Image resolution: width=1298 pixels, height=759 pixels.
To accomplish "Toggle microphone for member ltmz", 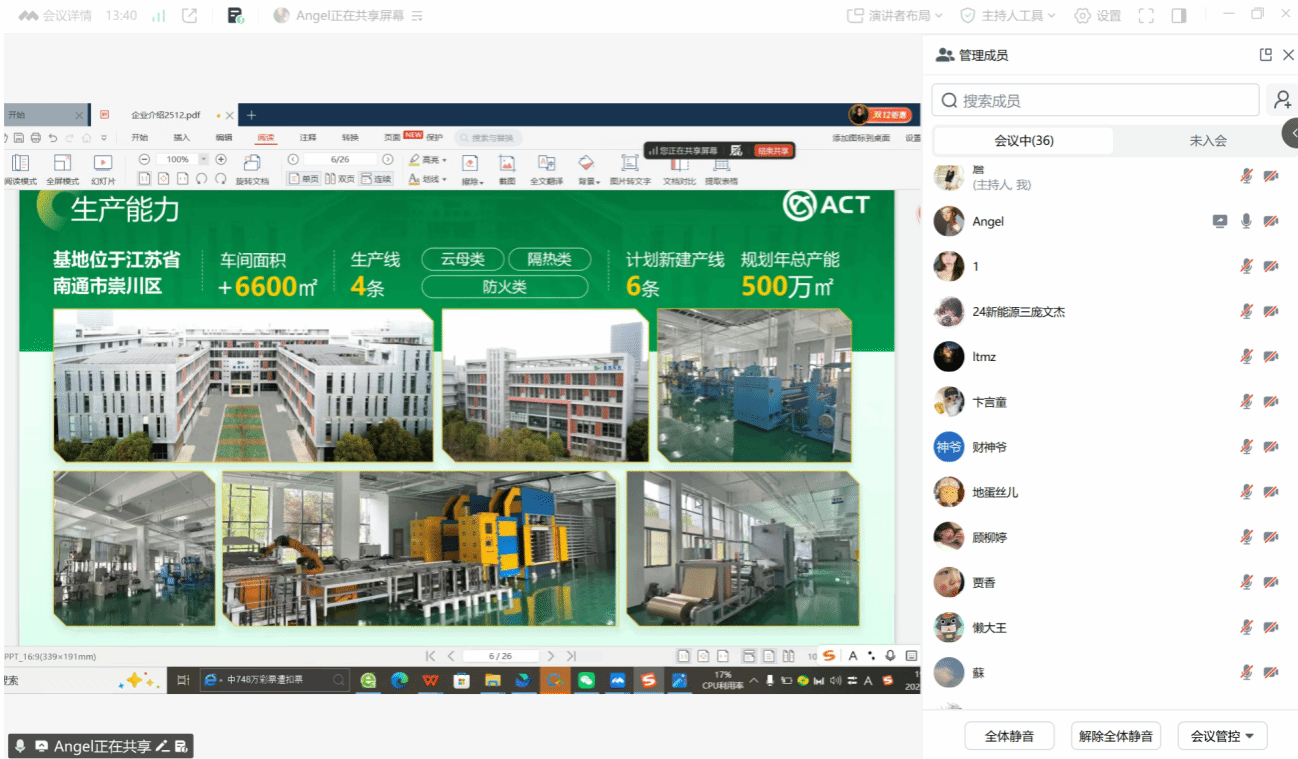I will [1246, 356].
